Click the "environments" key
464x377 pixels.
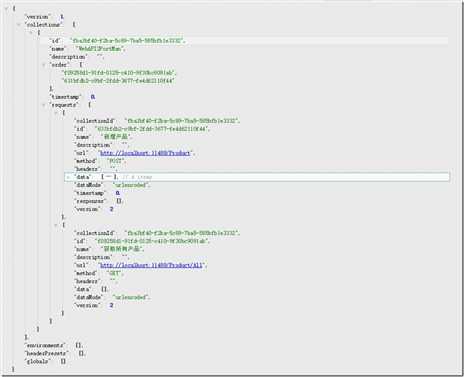click(x=45, y=345)
